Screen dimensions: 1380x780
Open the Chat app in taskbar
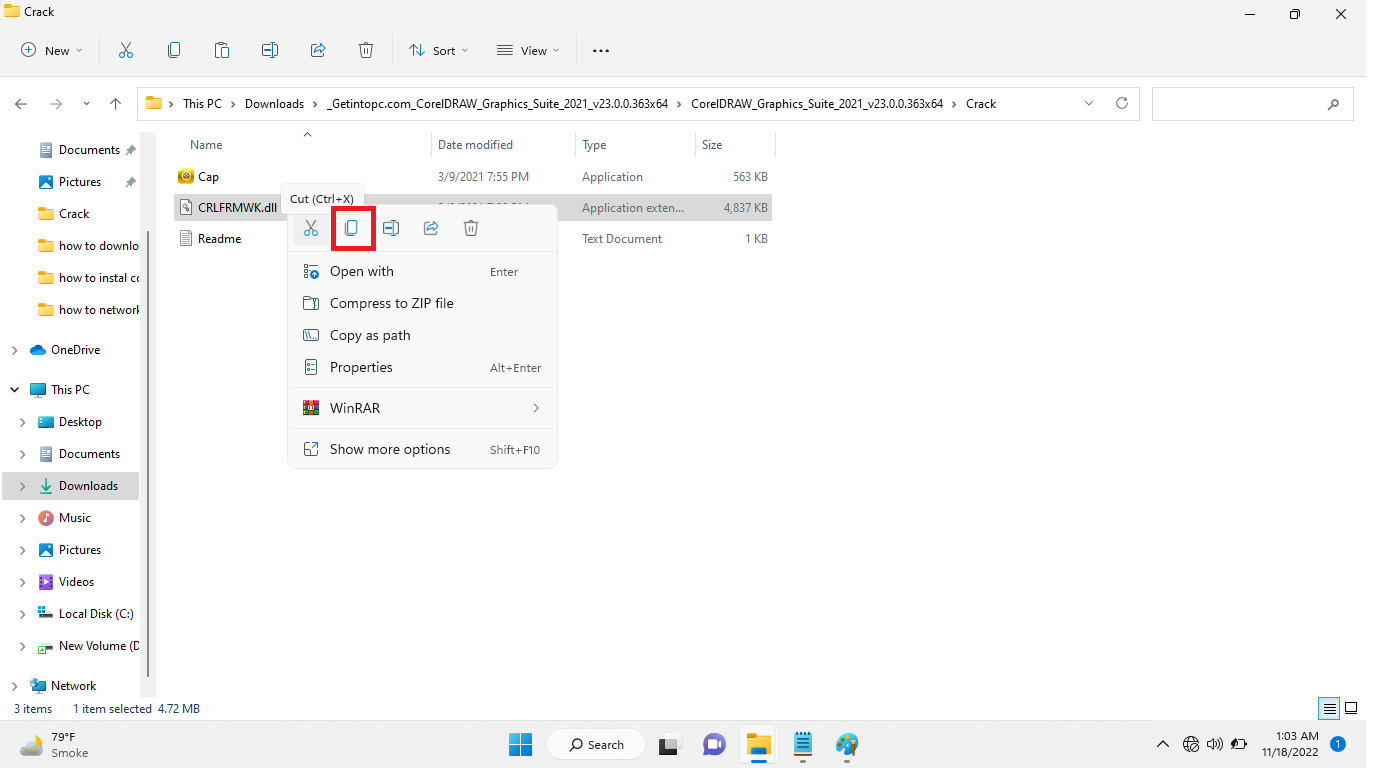(714, 745)
